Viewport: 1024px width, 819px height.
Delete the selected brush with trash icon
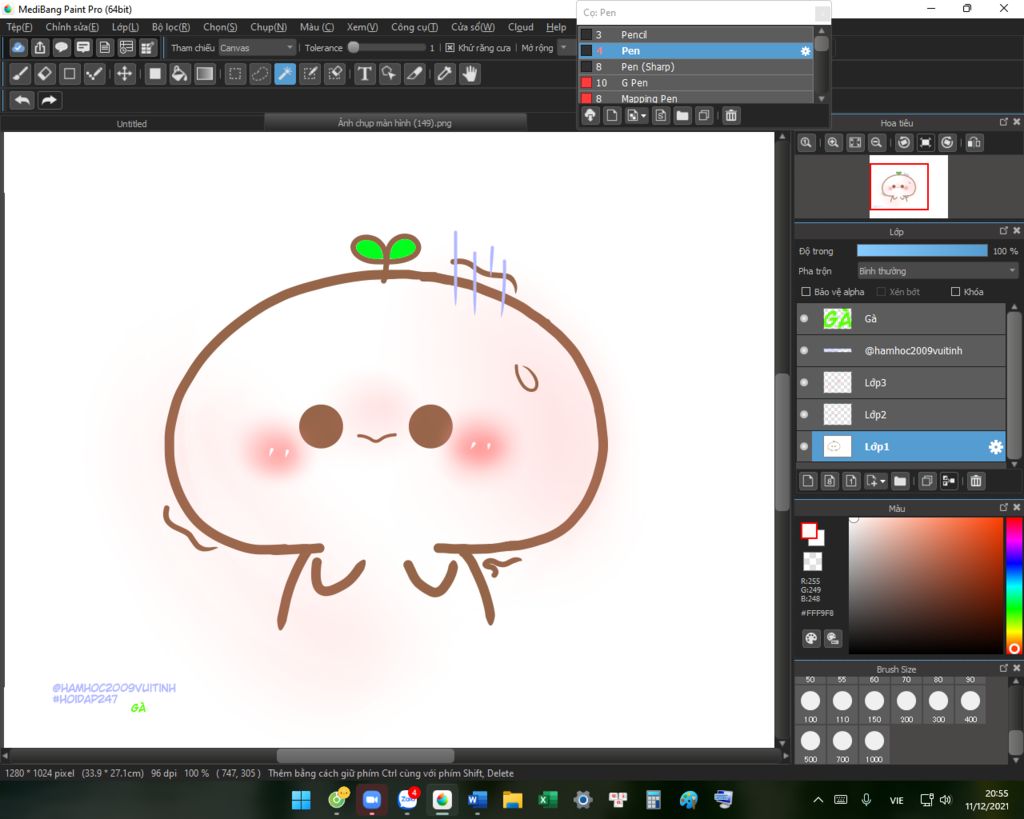point(731,116)
